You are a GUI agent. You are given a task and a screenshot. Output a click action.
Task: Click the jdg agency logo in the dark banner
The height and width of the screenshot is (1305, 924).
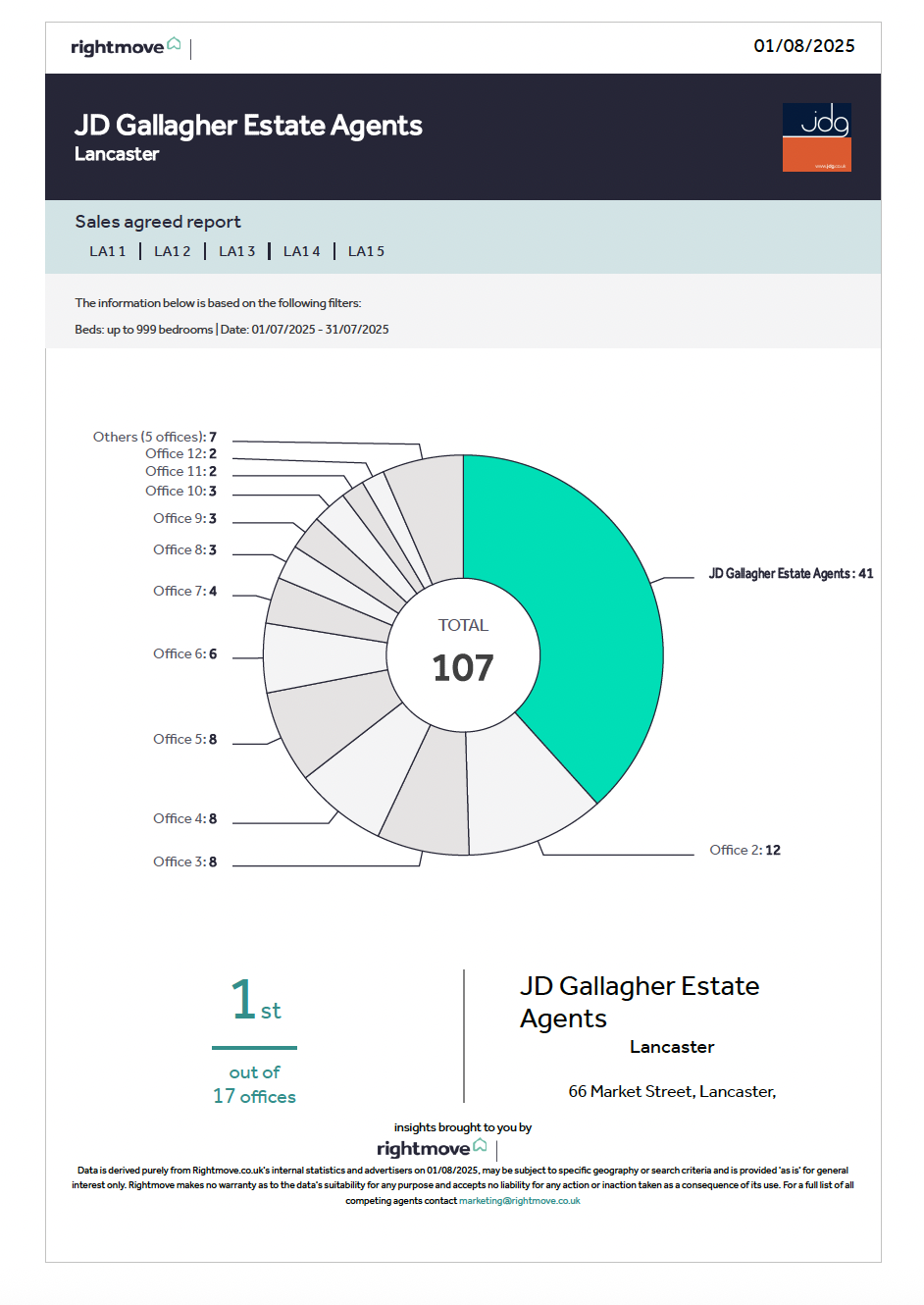click(x=816, y=137)
